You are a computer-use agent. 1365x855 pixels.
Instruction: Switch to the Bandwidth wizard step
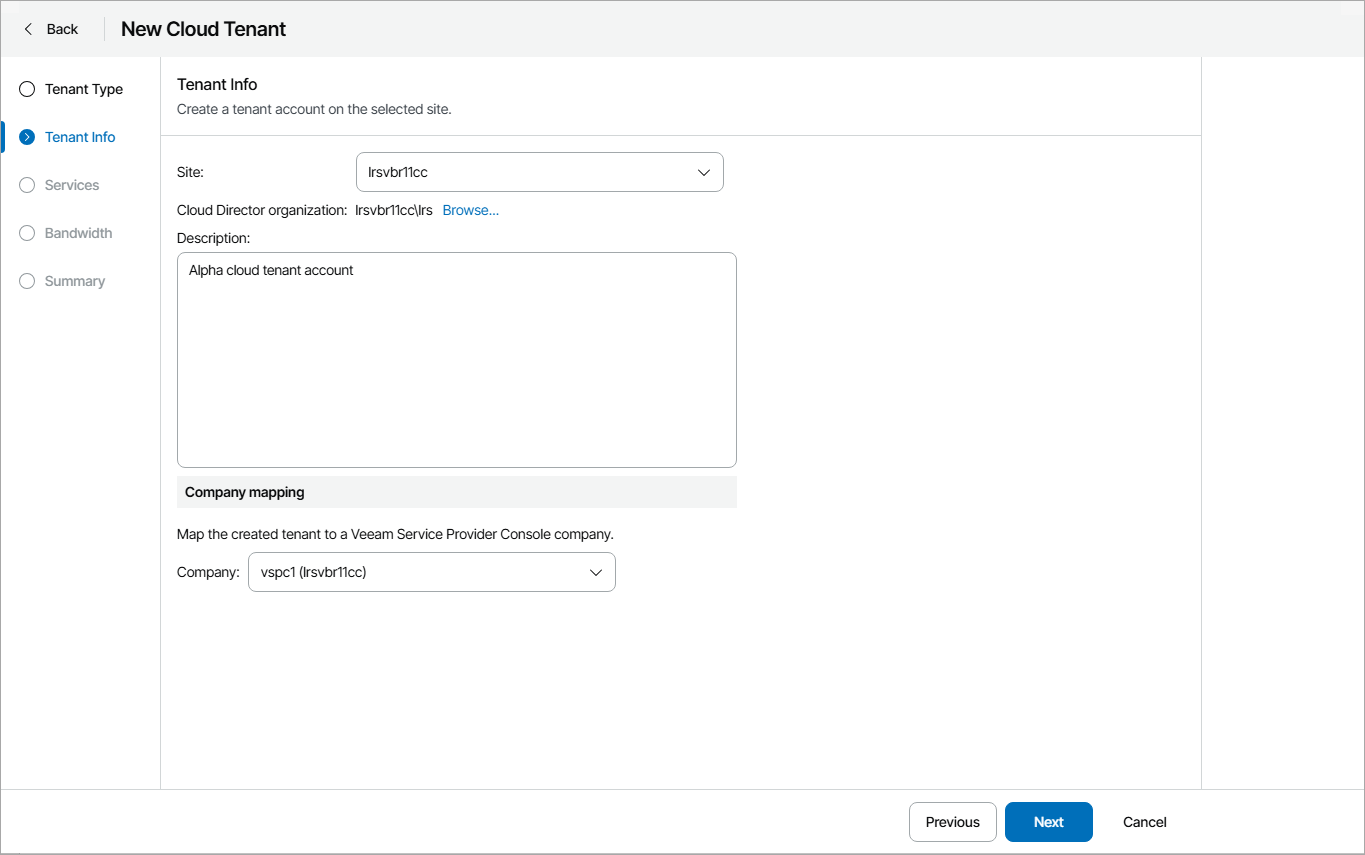(78, 233)
